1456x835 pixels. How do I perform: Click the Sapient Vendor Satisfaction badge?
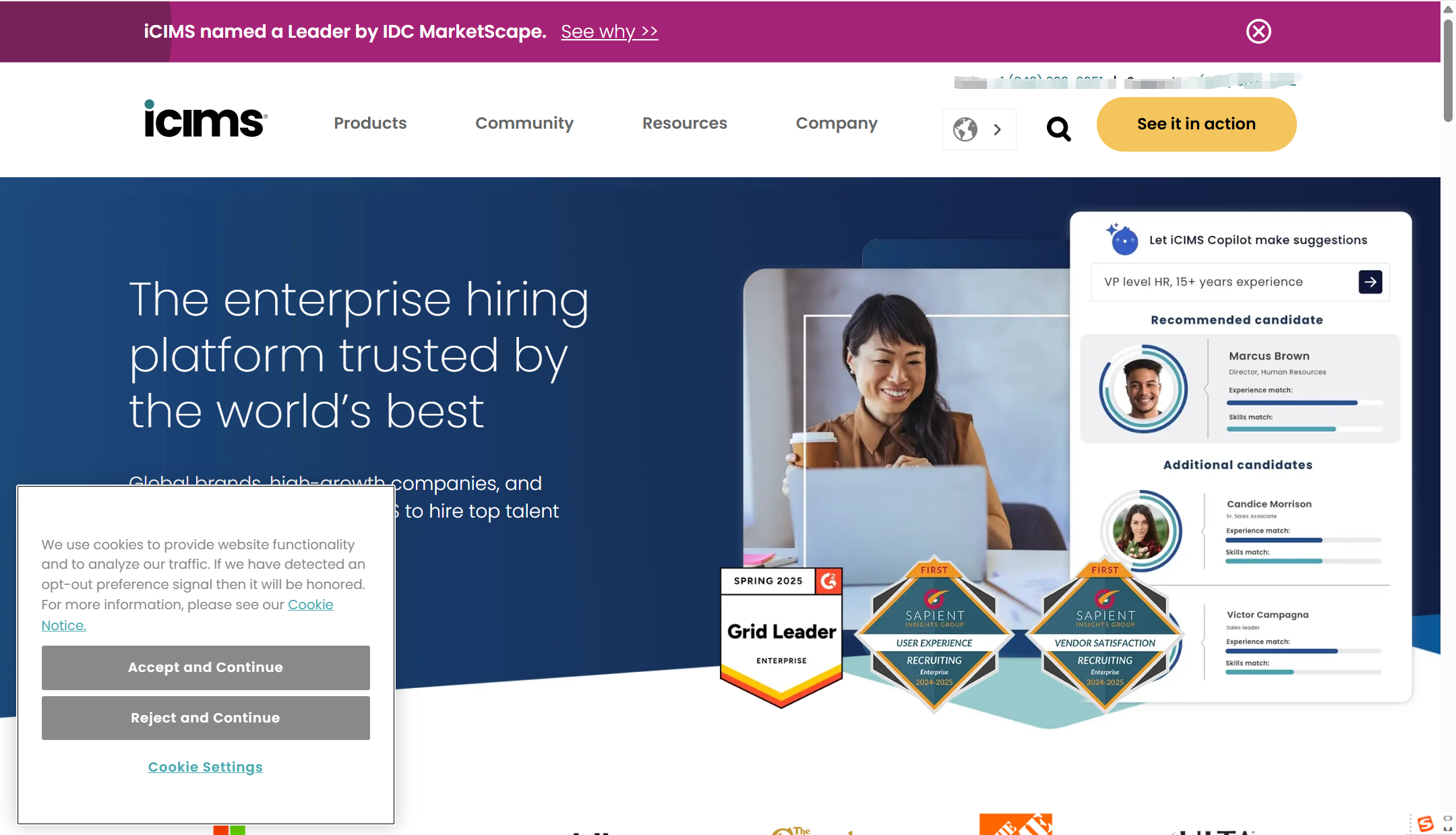pyautogui.click(x=1105, y=634)
